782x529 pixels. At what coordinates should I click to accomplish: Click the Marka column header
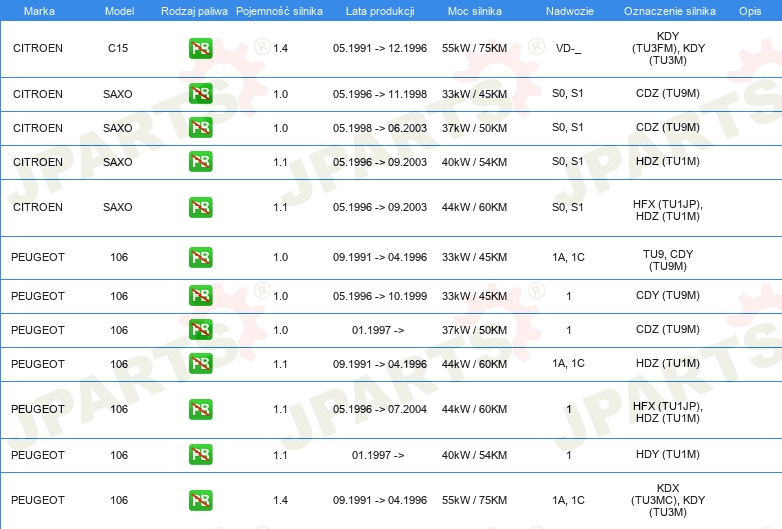click(x=39, y=11)
